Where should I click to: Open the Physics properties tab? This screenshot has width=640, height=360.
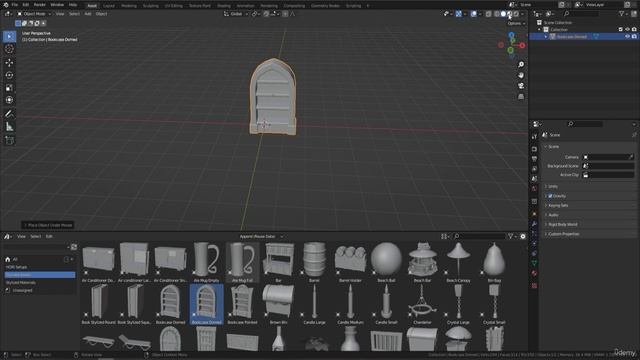534,244
